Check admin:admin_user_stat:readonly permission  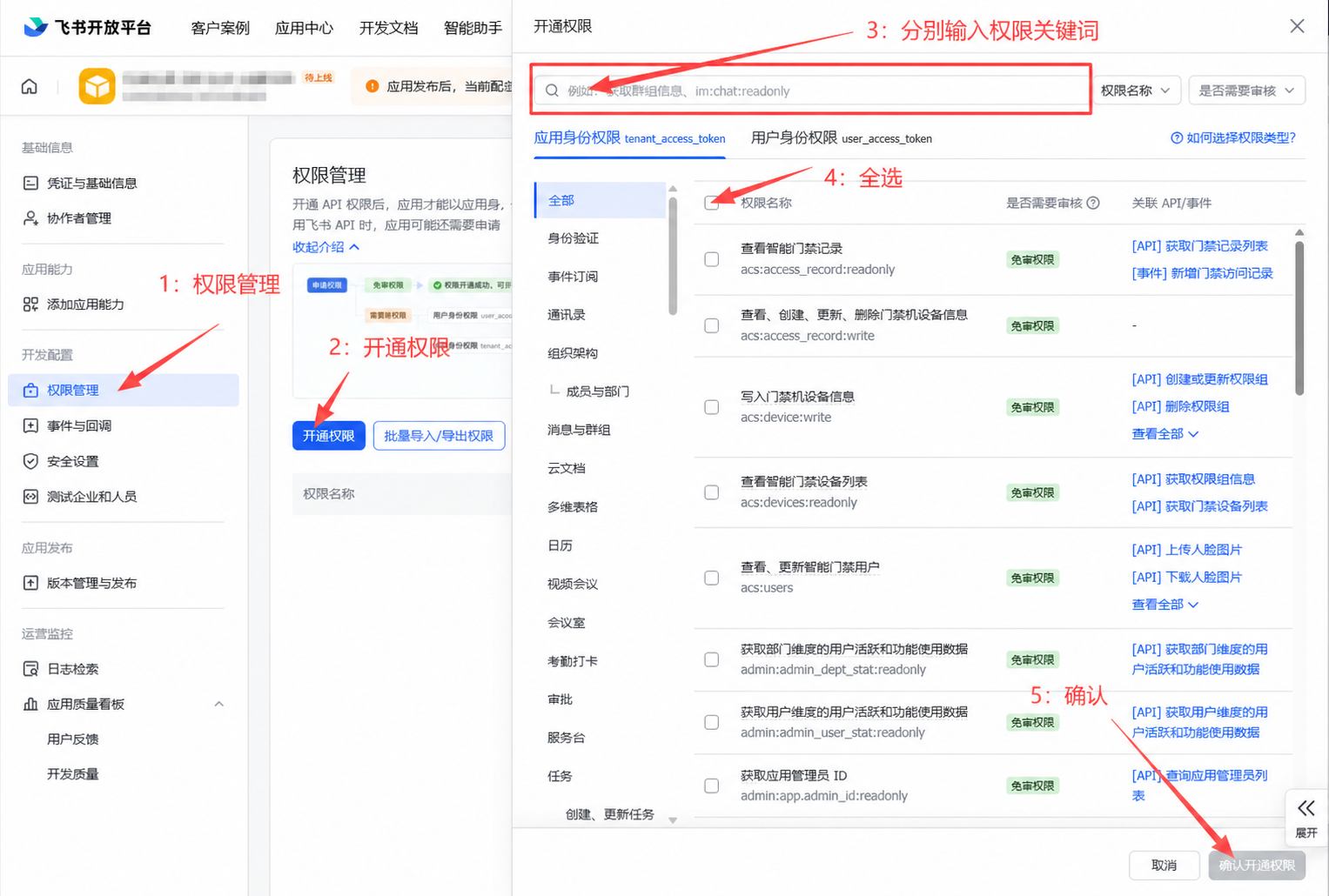(x=711, y=722)
